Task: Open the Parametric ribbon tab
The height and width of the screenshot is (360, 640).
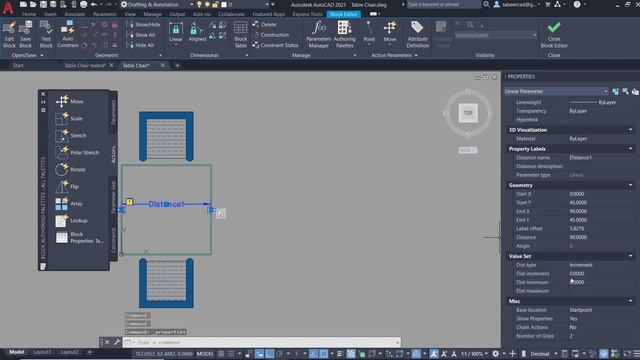Action: coord(105,14)
